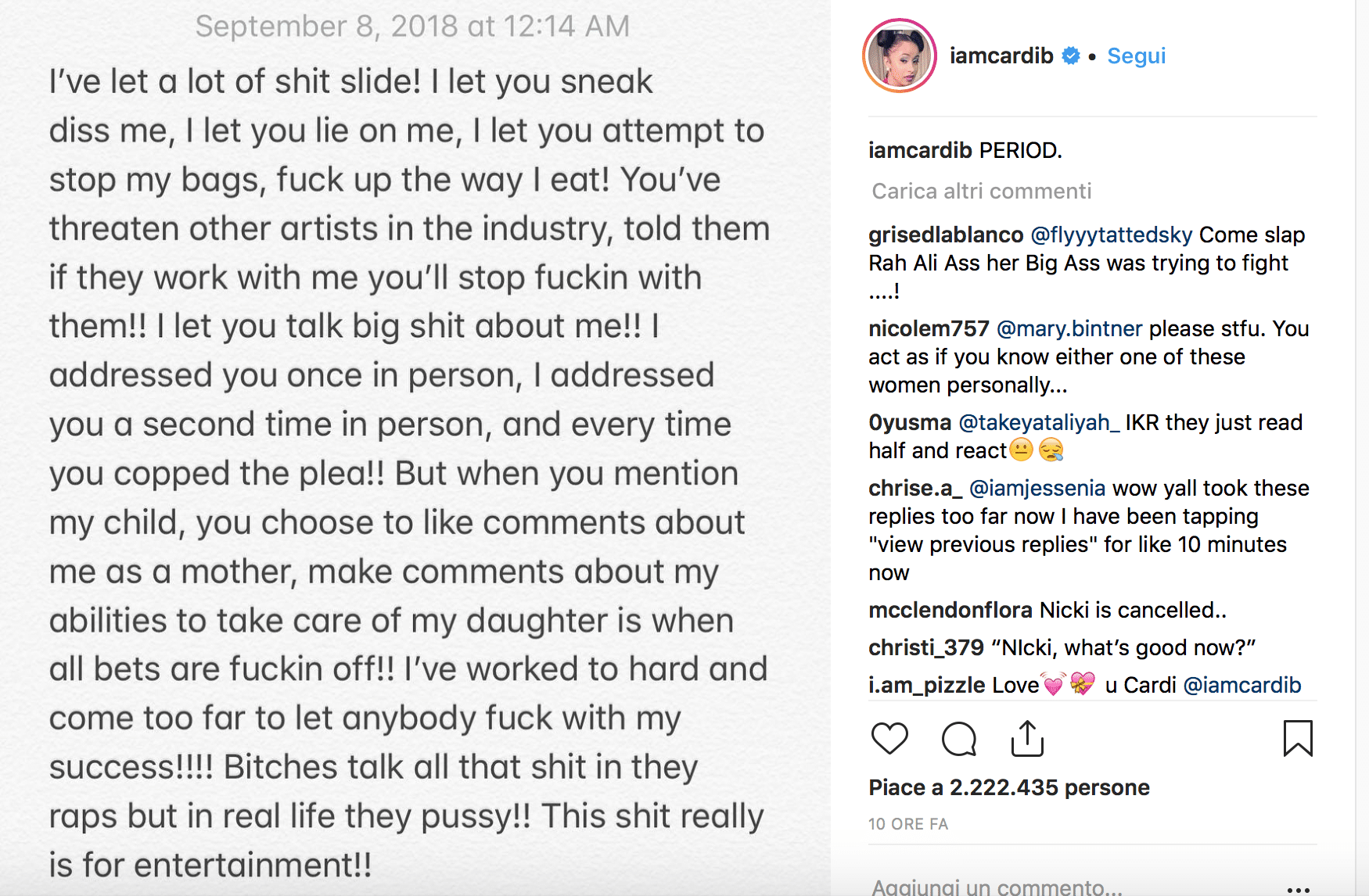The width and height of the screenshot is (1369, 896).
Task: View likes count Piace a 2.222.435 persone
Action: [x=1009, y=787]
